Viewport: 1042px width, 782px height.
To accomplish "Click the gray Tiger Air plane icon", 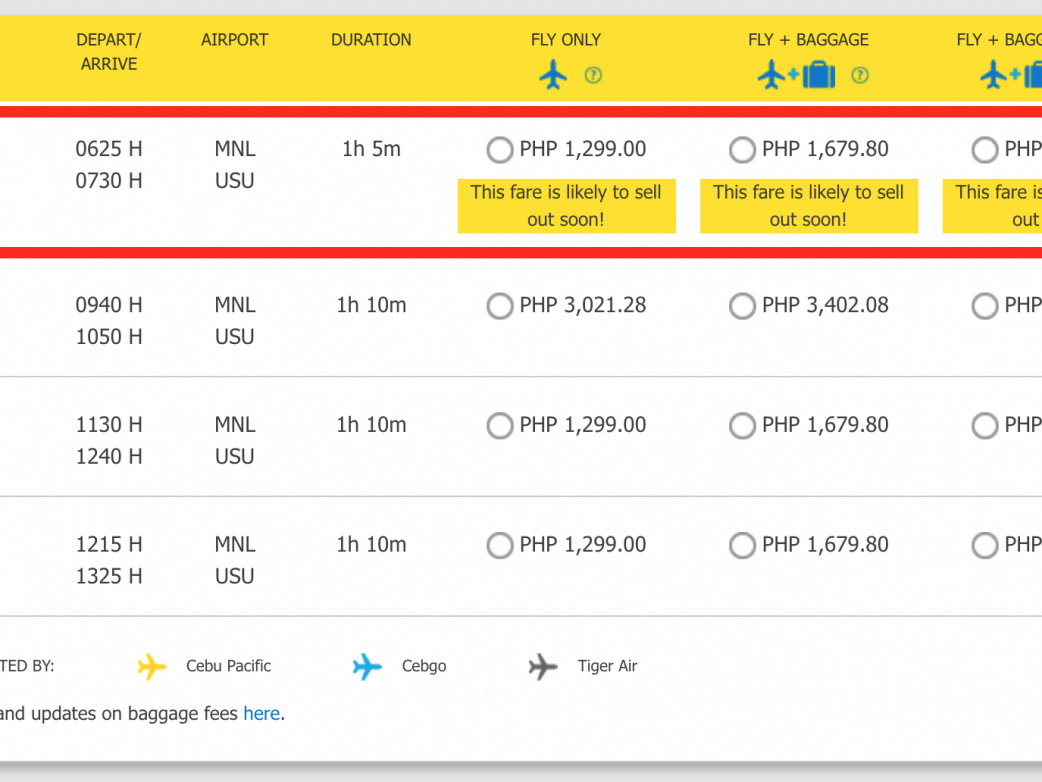I will click(x=543, y=666).
